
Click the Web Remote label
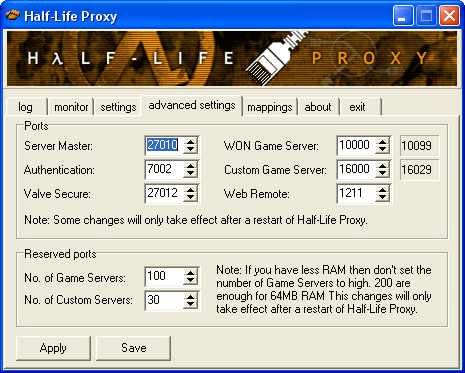256,194
